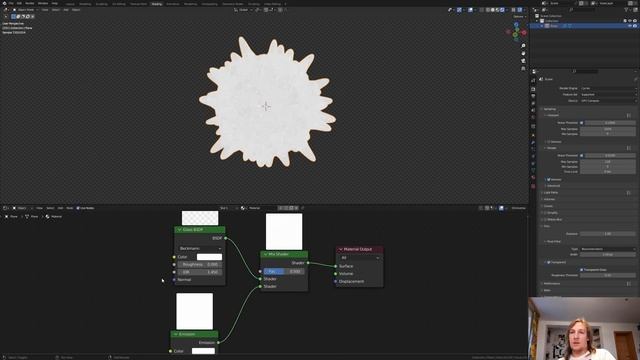640x360 pixels.
Task: Collapse the Glass BSDF node header
Action: point(179,230)
